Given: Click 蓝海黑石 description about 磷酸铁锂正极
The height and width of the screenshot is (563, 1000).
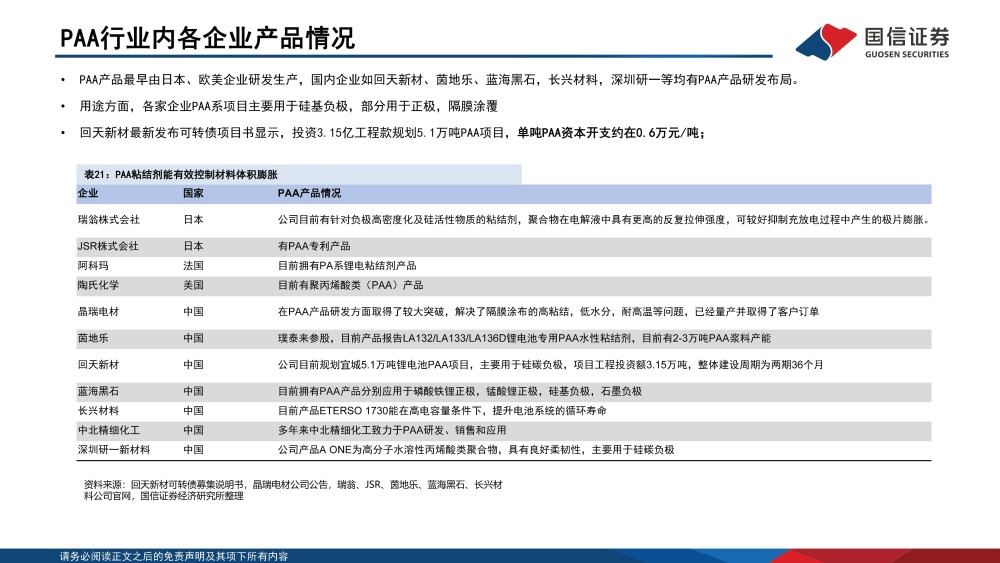Looking at the screenshot, I should tap(460, 391).
